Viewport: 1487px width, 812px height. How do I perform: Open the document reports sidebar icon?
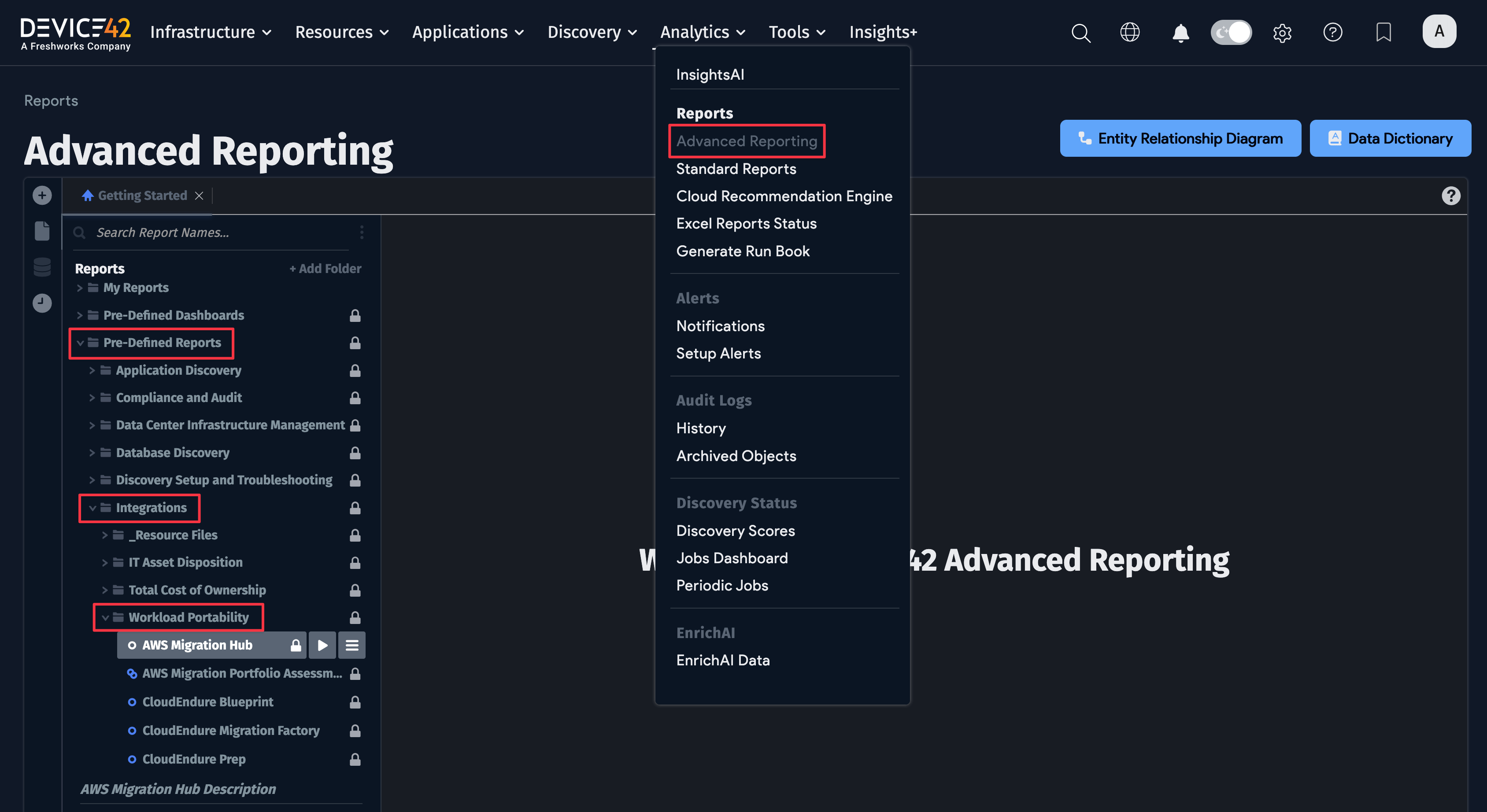pyautogui.click(x=41, y=231)
